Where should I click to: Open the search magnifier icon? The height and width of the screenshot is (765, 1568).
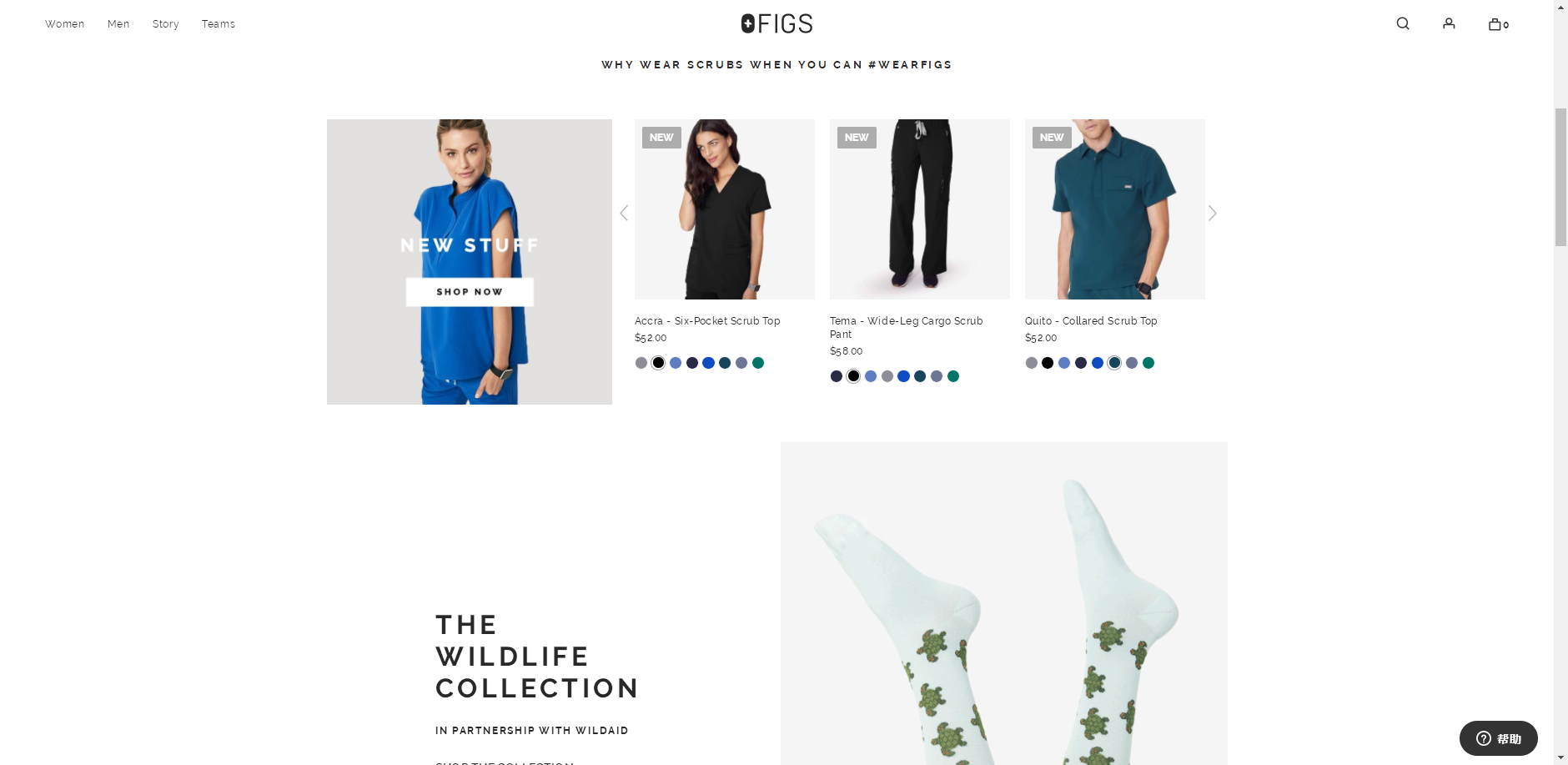pos(1403,23)
